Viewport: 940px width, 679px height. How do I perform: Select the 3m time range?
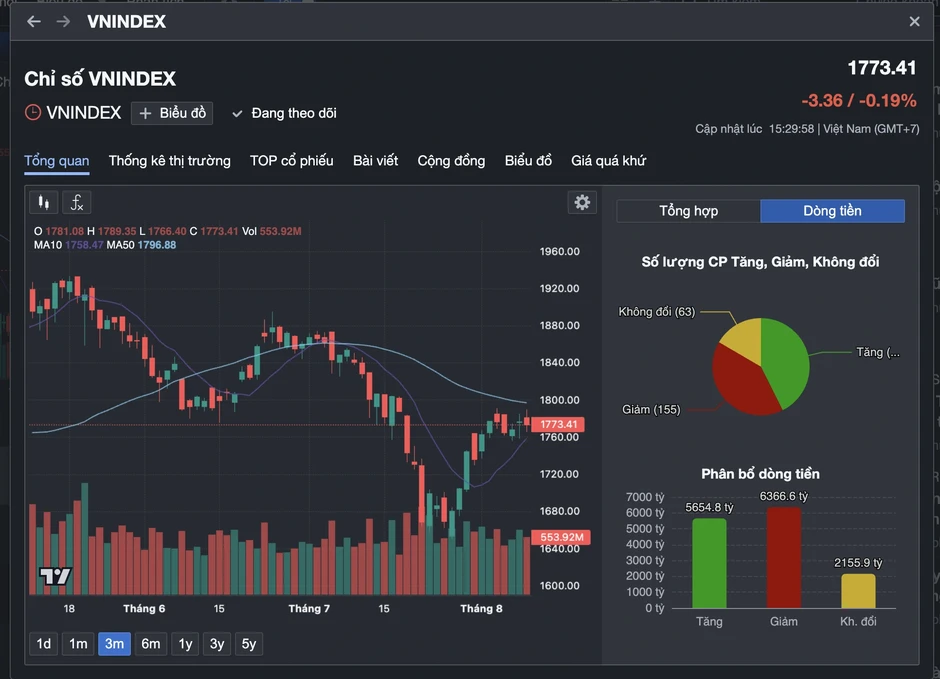pyautogui.click(x=115, y=644)
